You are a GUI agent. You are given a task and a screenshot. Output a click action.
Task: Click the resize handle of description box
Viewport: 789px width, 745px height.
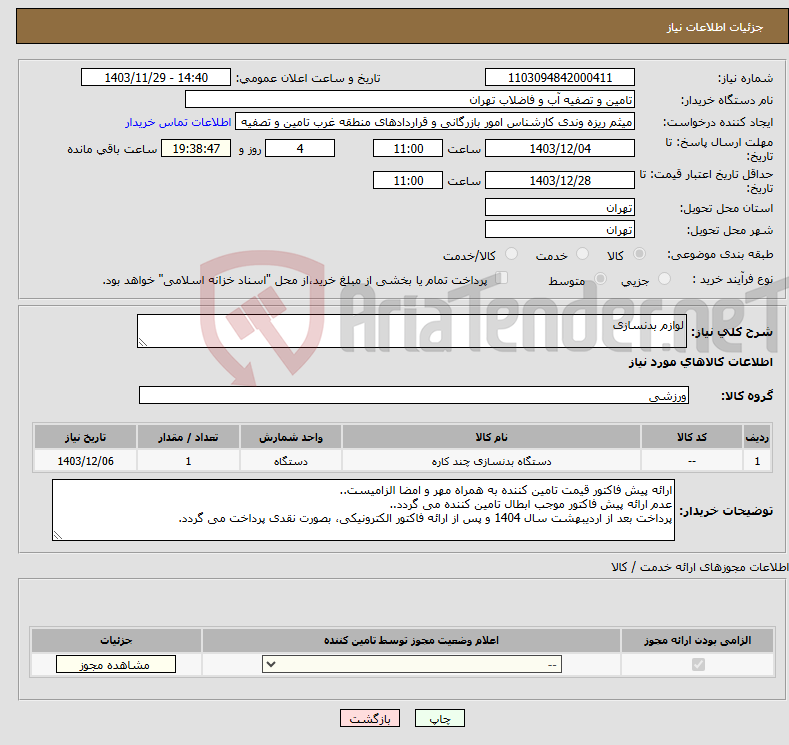pos(143,342)
